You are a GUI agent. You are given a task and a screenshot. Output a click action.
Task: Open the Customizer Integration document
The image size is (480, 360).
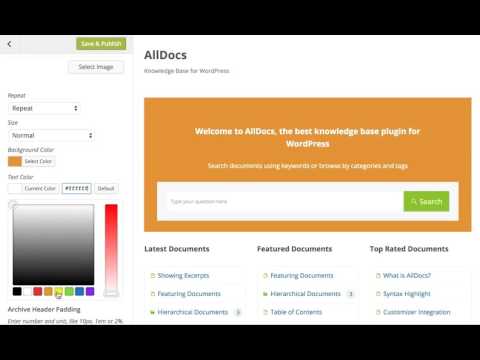(x=417, y=312)
